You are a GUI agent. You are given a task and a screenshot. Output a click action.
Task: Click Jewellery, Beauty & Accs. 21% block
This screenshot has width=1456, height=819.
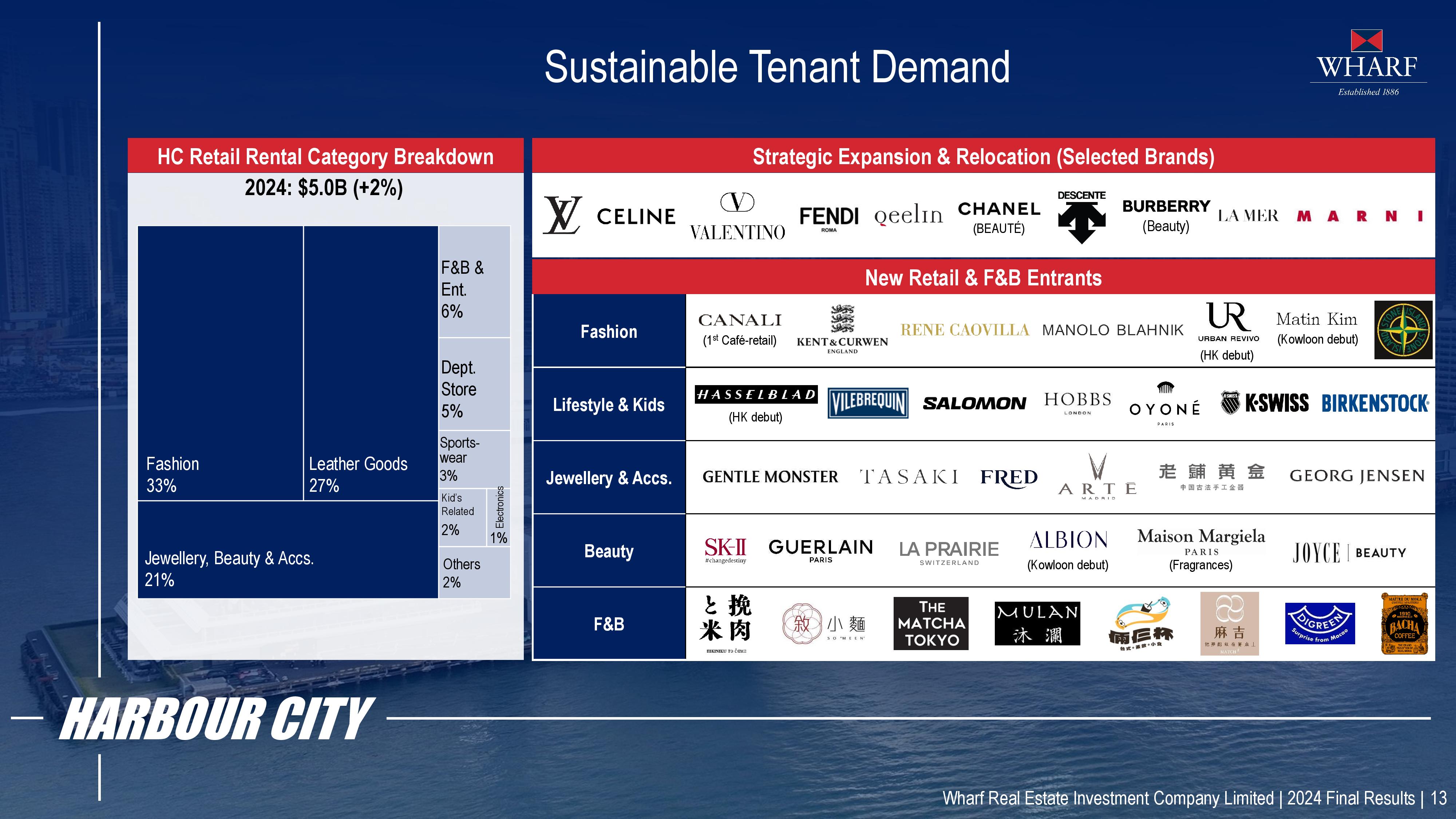coord(288,549)
